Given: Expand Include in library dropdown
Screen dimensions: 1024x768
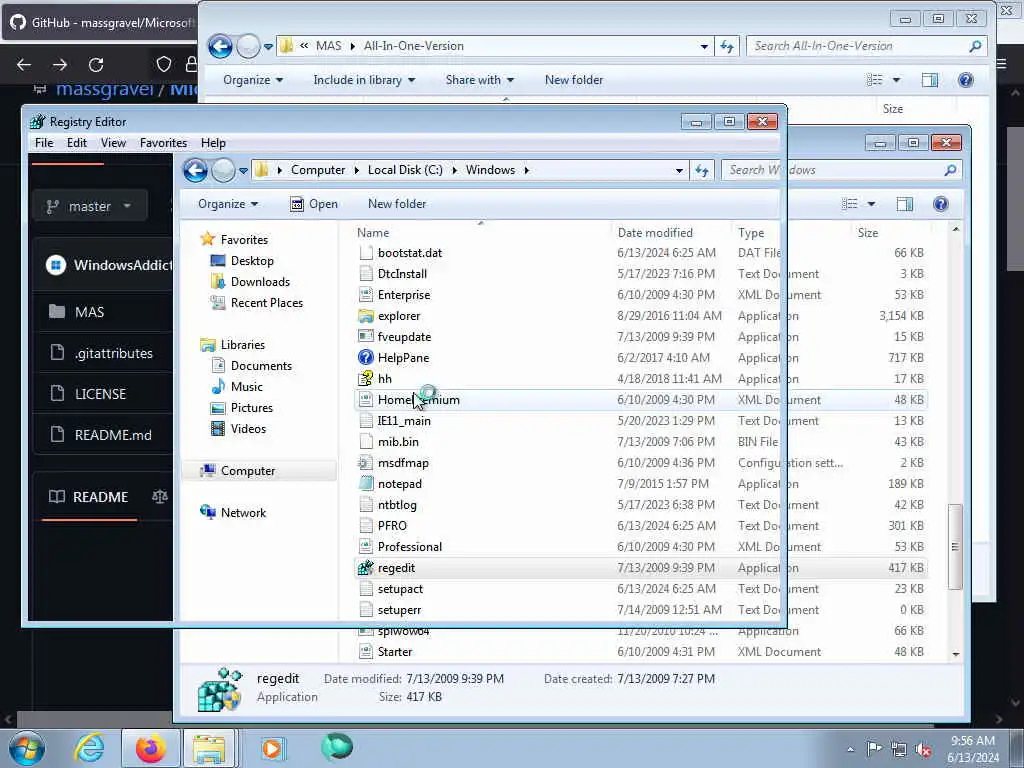Looking at the screenshot, I should [x=364, y=80].
